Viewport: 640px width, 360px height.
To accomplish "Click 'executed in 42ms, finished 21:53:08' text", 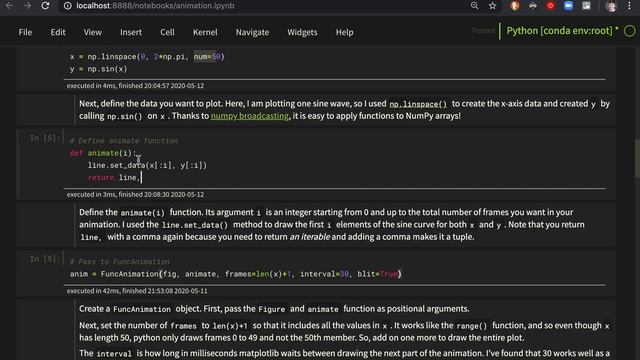I will click(137, 291).
